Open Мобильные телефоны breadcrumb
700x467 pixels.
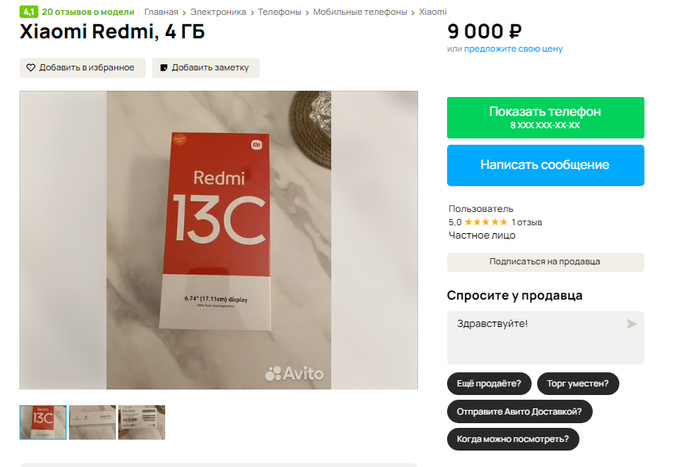tap(360, 12)
